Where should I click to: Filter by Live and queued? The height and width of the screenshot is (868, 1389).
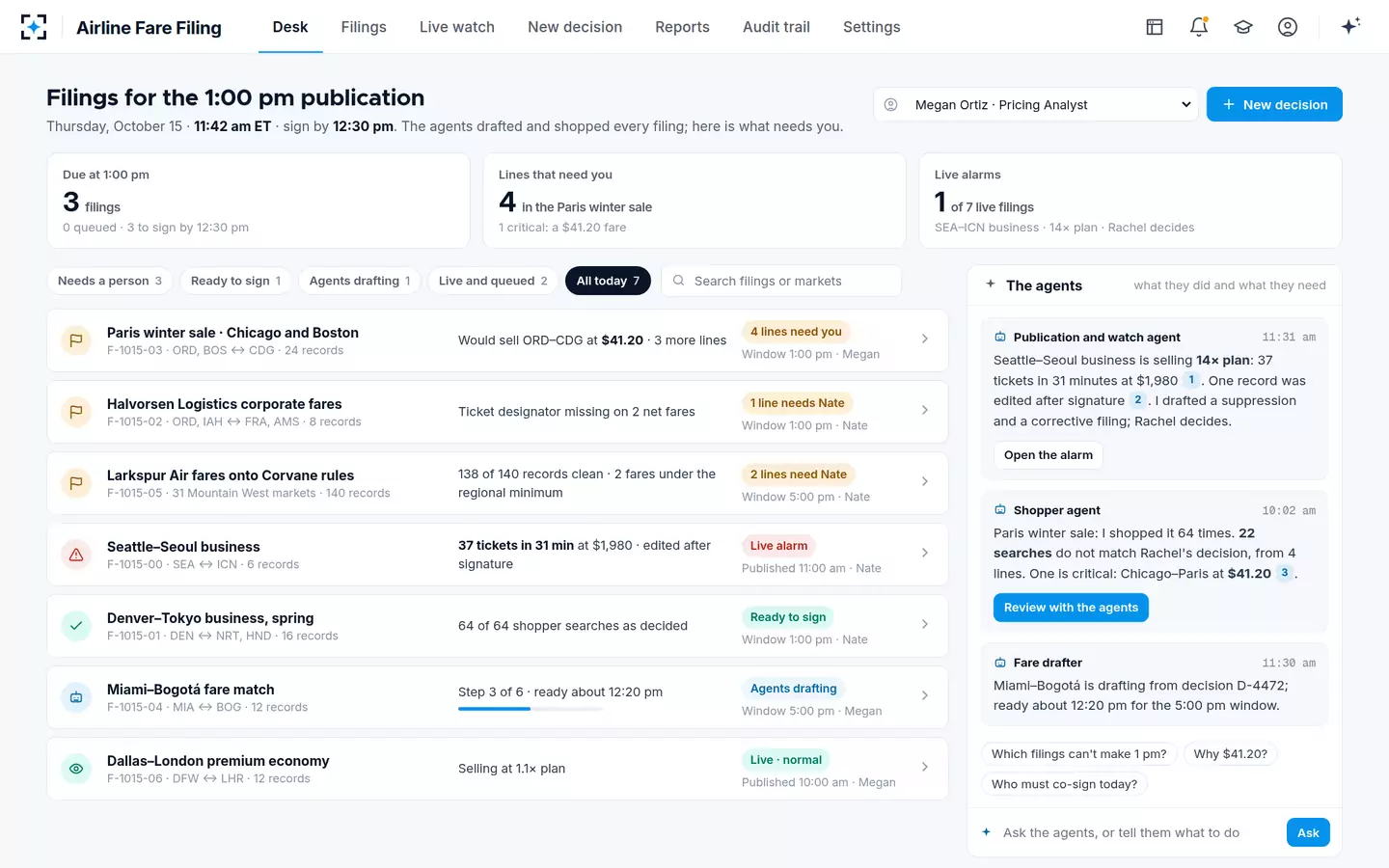[493, 281]
